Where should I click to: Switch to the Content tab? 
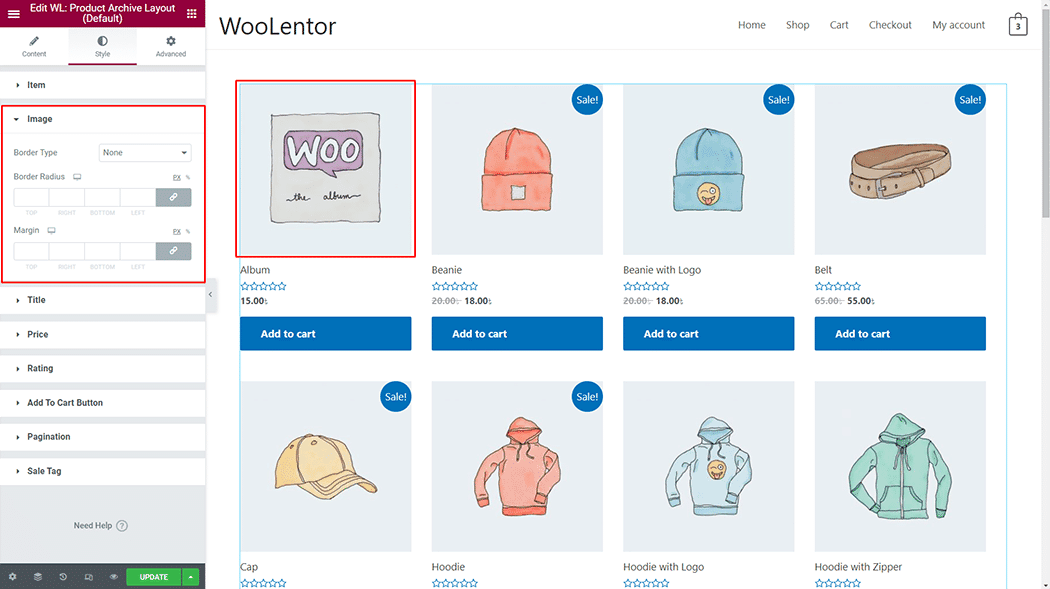(34, 46)
